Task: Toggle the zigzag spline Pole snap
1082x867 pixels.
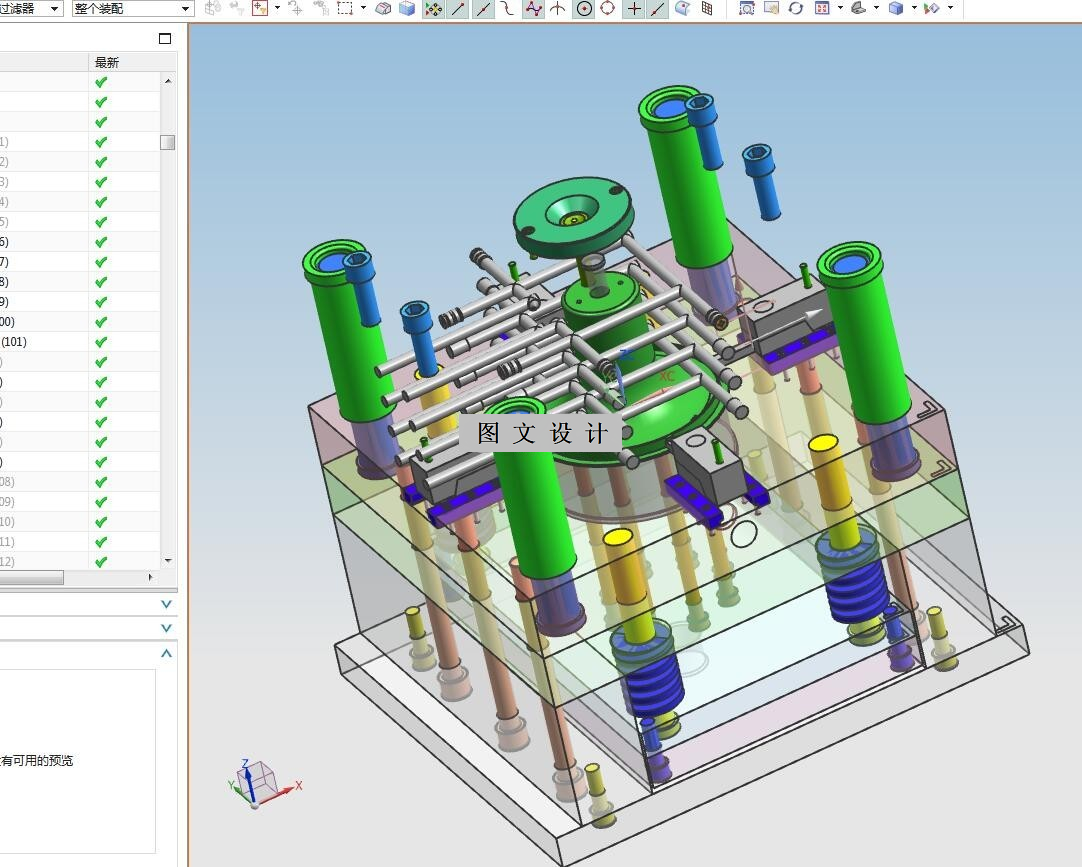Action: [533, 8]
